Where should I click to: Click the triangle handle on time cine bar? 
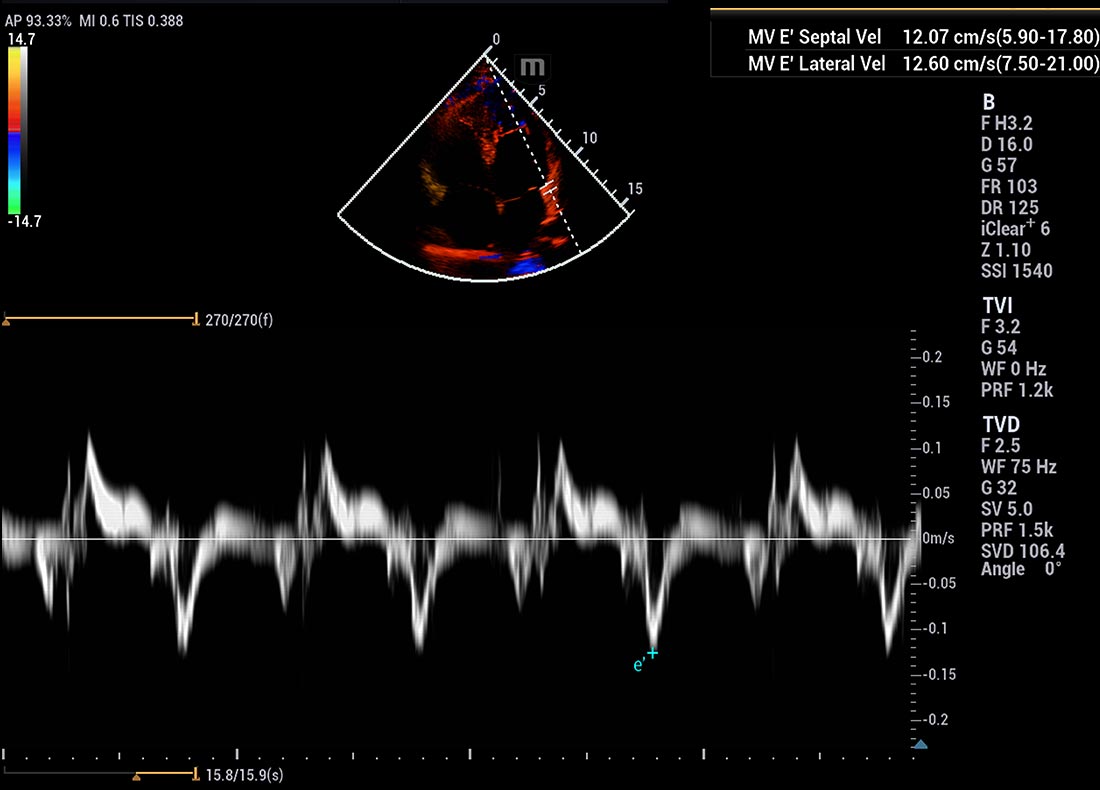(x=137, y=775)
